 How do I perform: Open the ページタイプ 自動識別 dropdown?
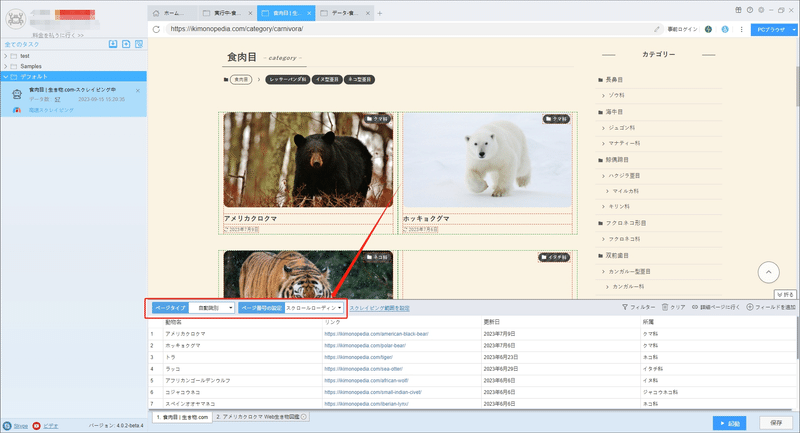coord(212,308)
